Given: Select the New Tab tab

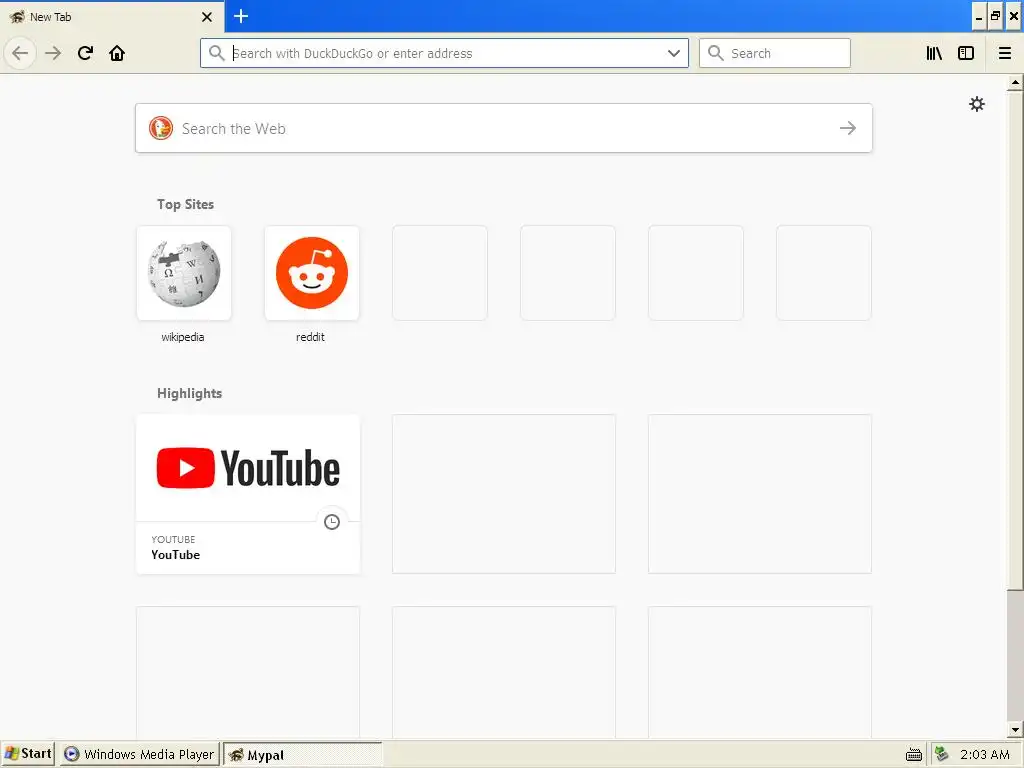Looking at the screenshot, I should [x=112, y=16].
